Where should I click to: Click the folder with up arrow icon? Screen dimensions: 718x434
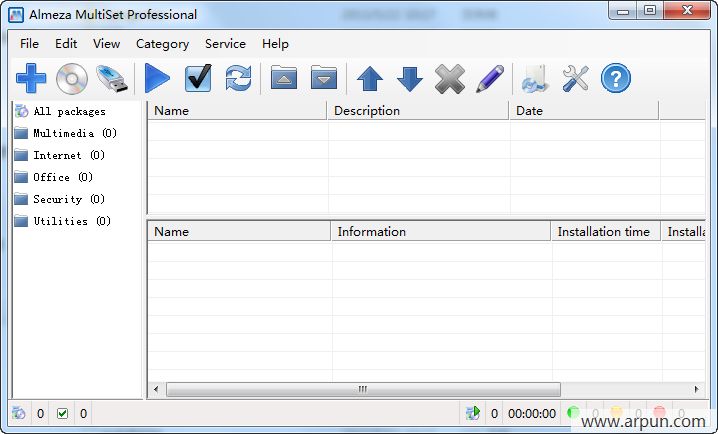click(284, 77)
